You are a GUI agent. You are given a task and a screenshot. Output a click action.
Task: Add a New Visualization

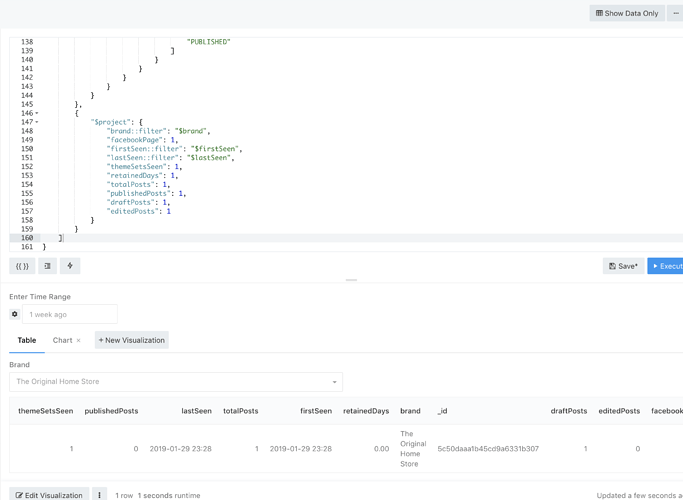pos(132,340)
